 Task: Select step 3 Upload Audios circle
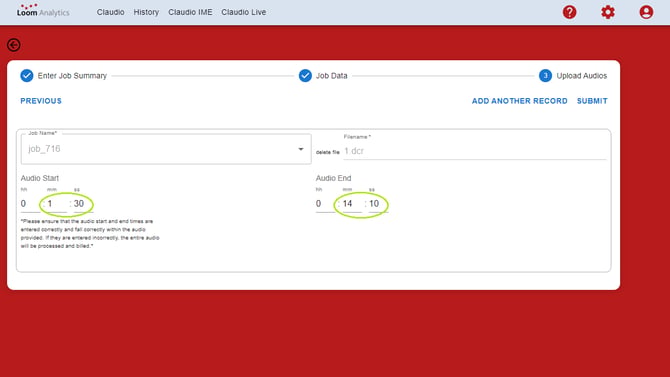(x=545, y=76)
